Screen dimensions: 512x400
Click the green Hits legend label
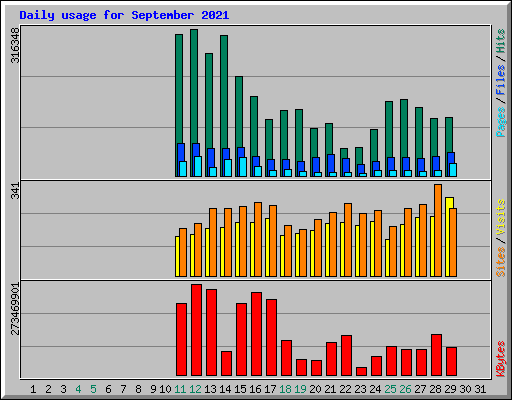pos(501,41)
